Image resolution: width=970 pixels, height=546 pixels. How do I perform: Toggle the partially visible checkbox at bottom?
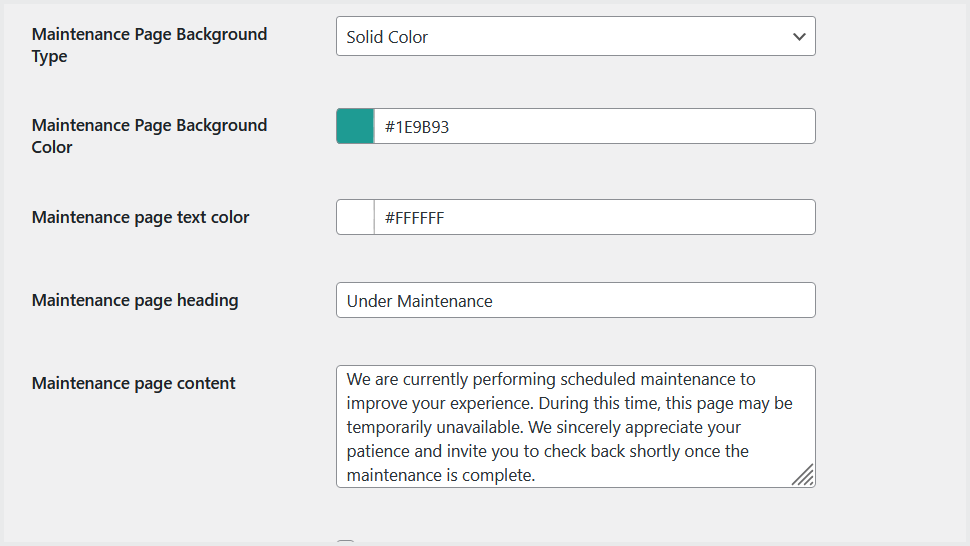[x=345, y=543]
